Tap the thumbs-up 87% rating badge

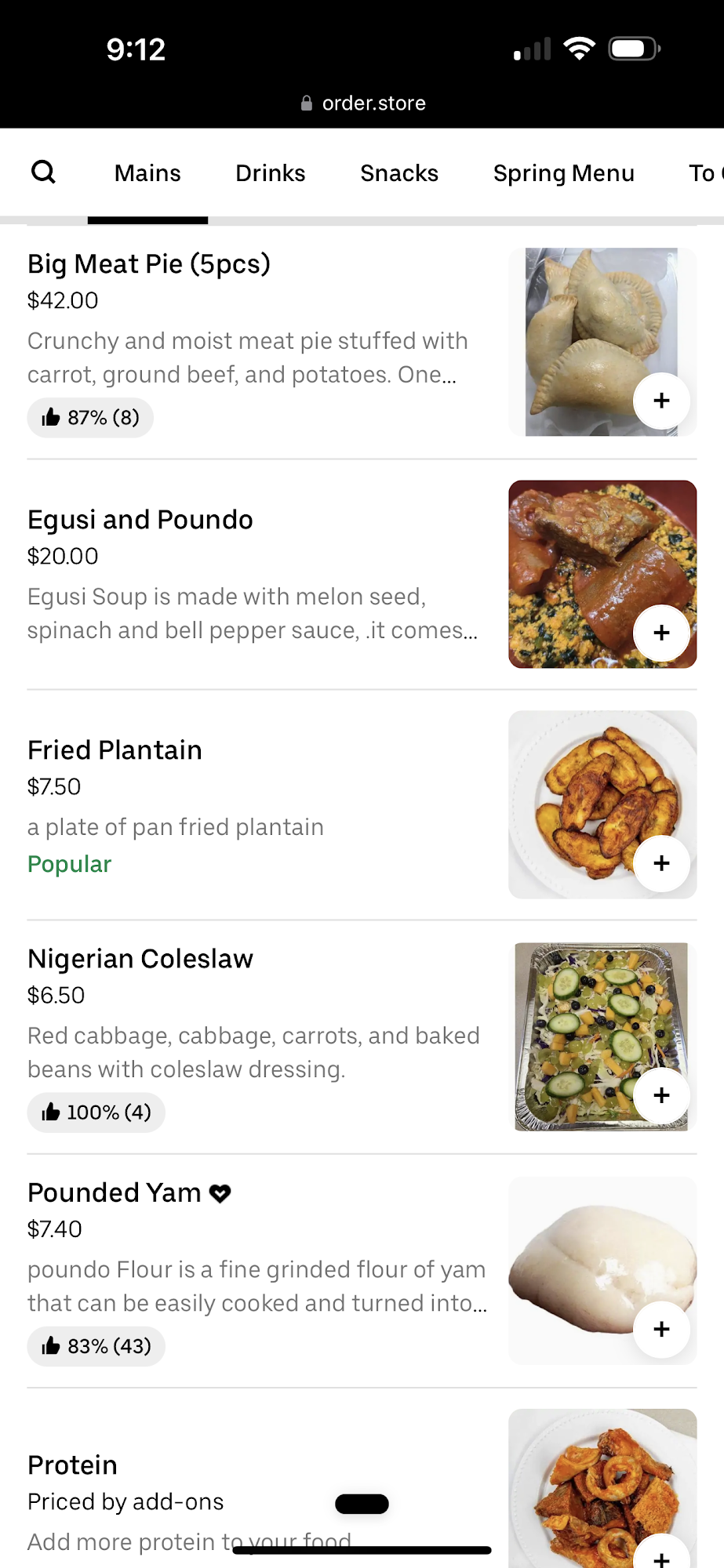pos(90,417)
